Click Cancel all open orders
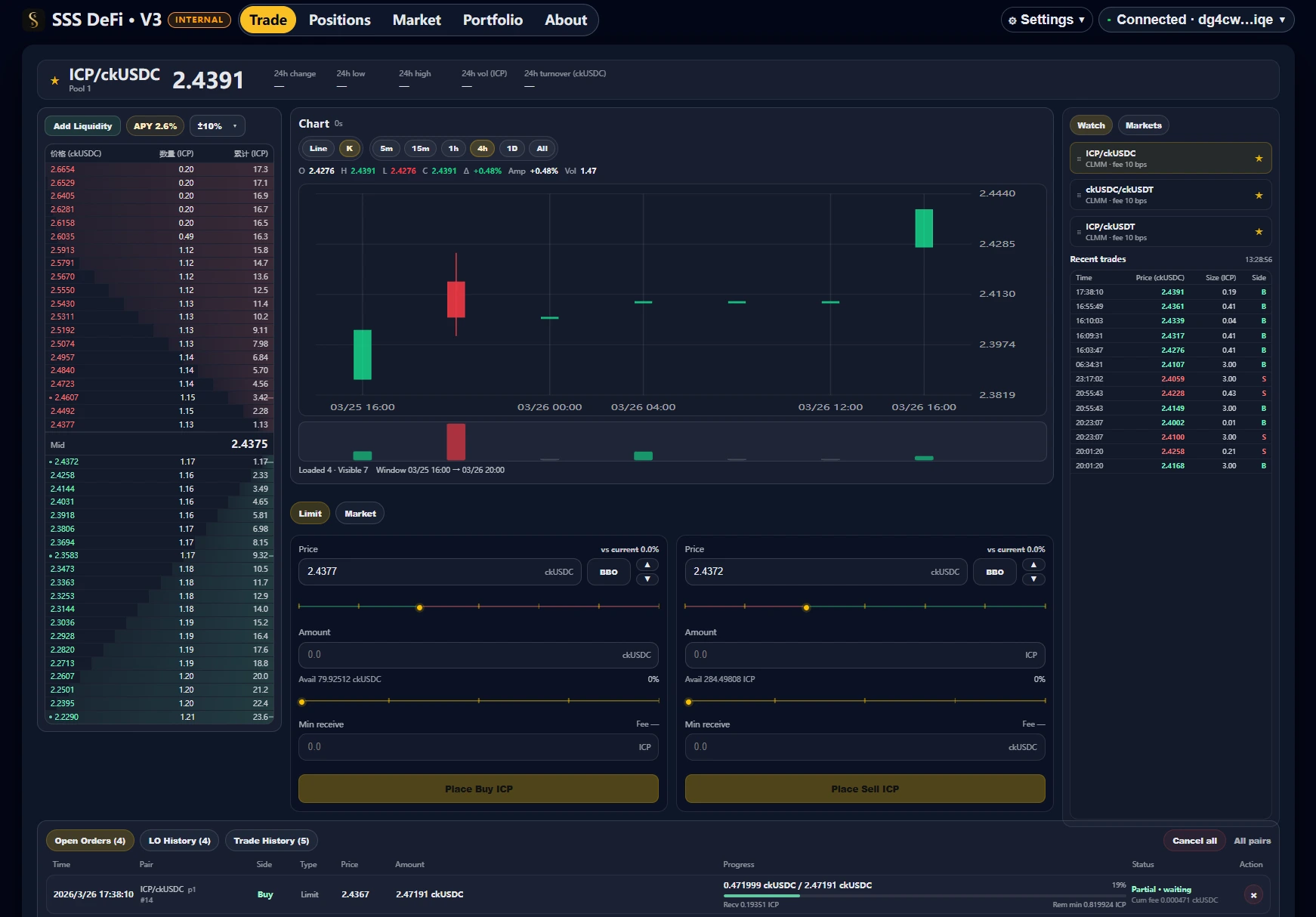 (x=1194, y=841)
